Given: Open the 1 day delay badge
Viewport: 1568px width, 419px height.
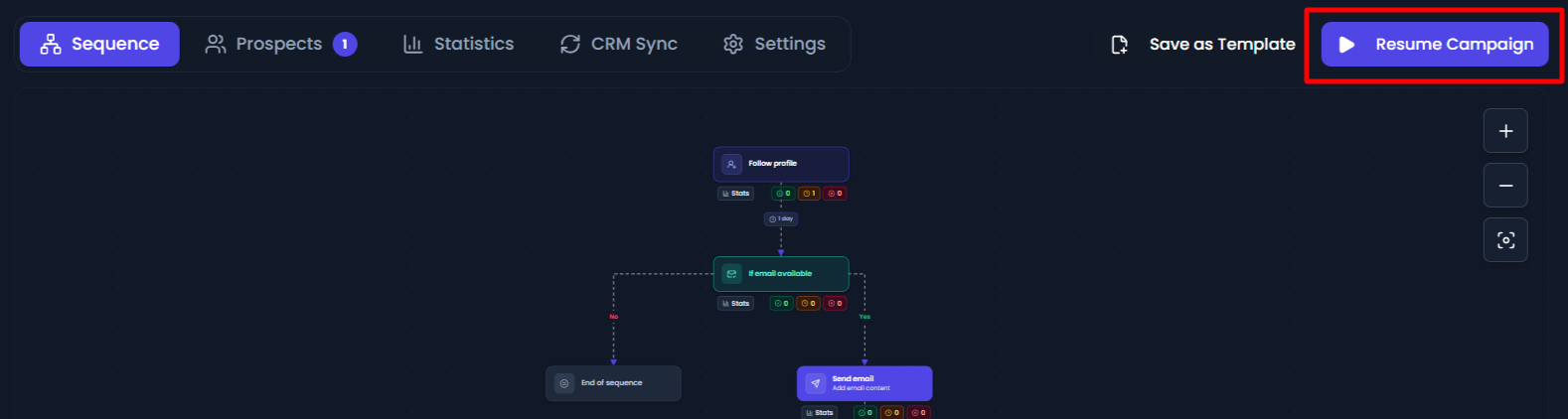Looking at the screenshot, I should [x=781, y=218].
